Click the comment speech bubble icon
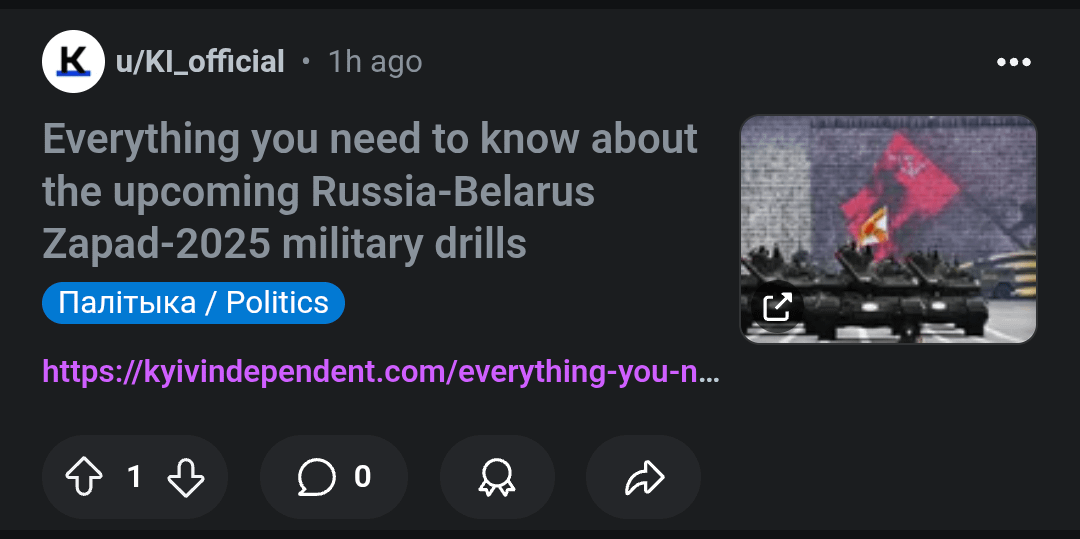 coord(316,477)
